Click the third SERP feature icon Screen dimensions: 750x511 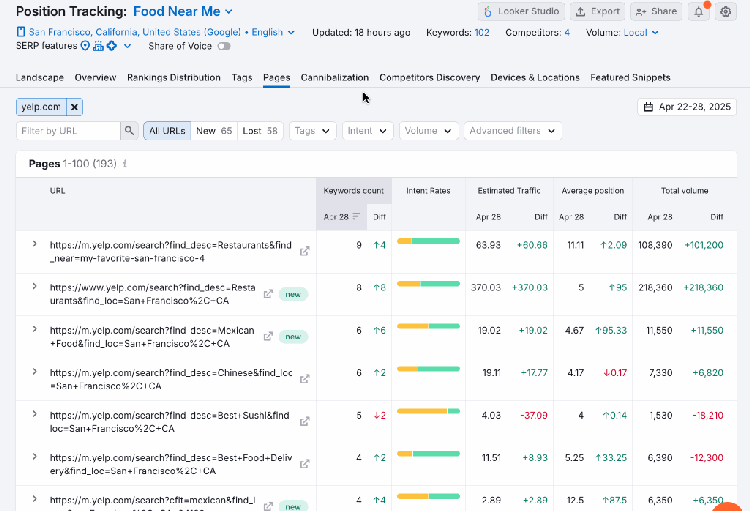112,46
